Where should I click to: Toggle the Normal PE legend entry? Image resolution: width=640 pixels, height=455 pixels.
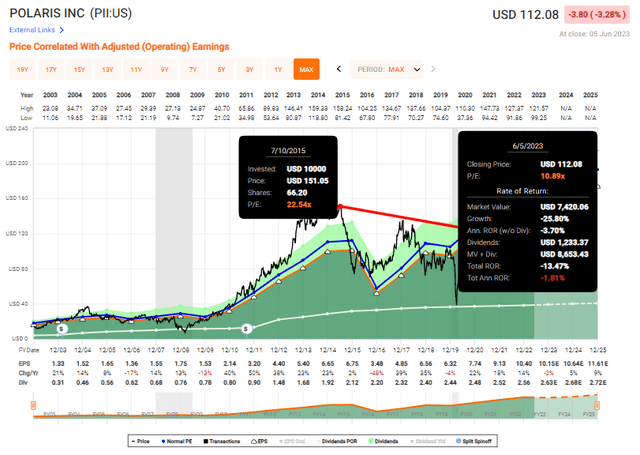pos(177,441)
